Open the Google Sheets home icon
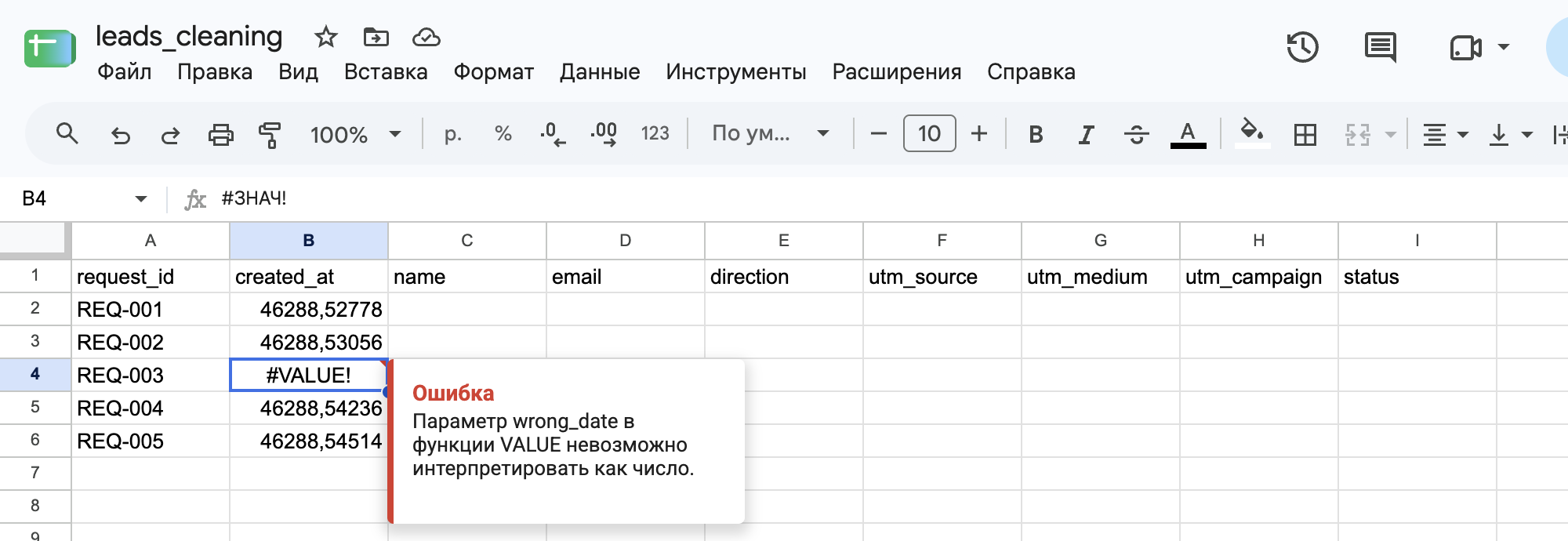1568x541 pixels. (x=49, y=49)
